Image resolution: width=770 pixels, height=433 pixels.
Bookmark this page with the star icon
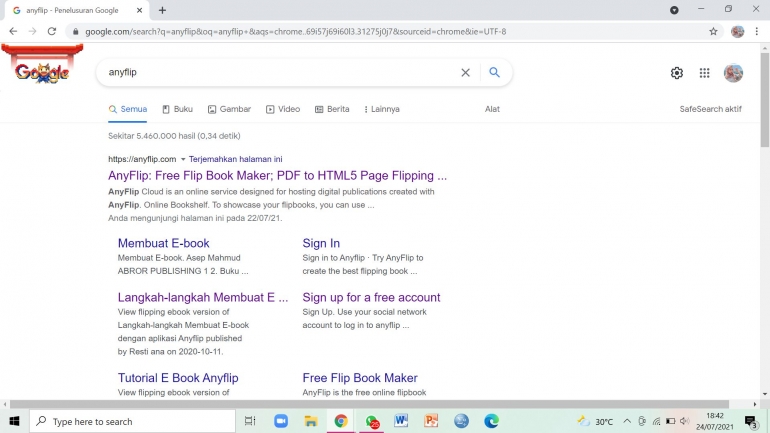[x=713, y=31]
